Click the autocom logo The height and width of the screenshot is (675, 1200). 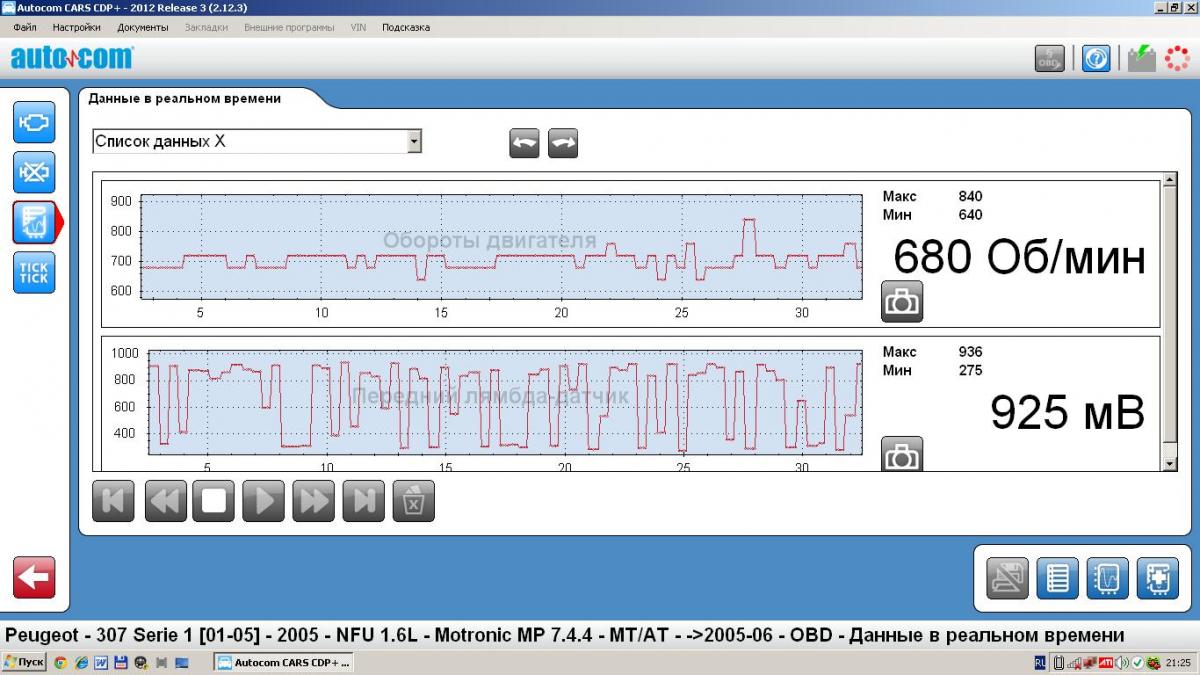tap(71, 57)
